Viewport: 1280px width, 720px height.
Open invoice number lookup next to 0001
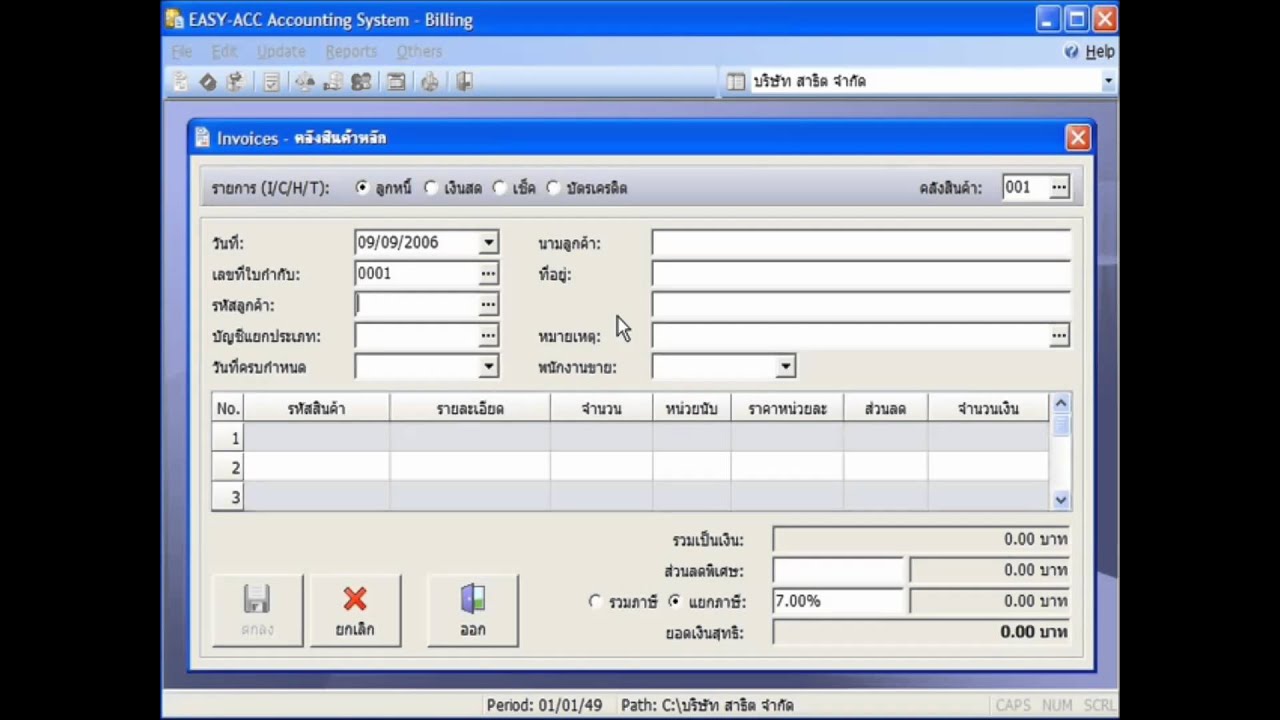pos(487,273)
